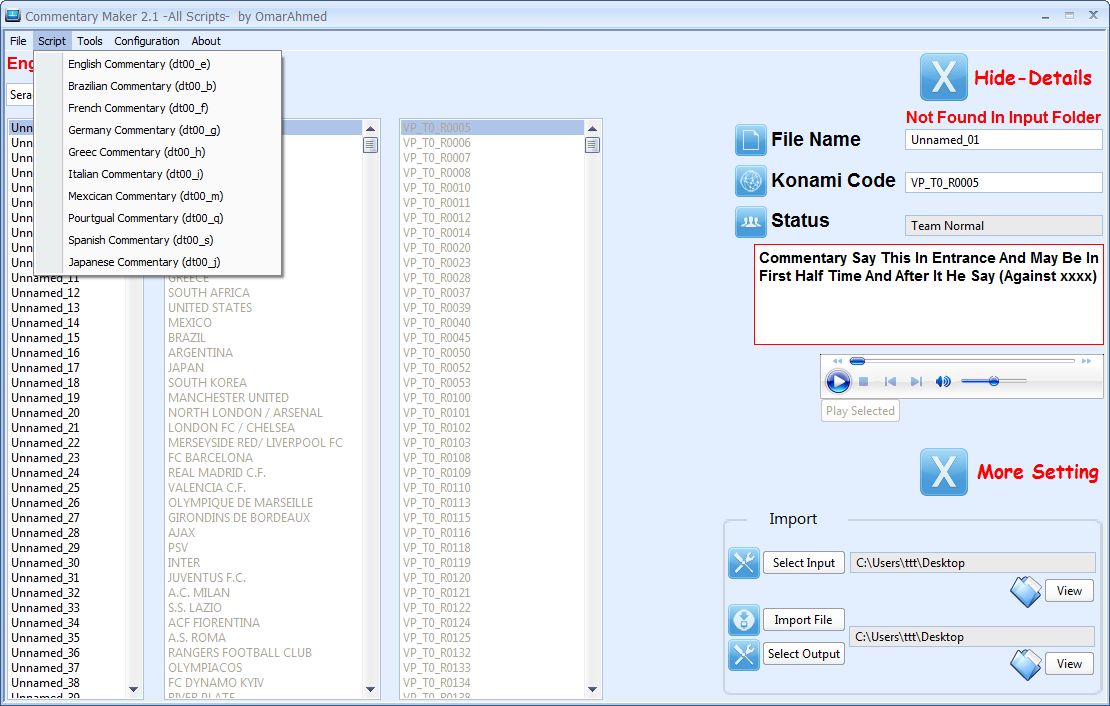This screenshot has width=1110, height=706.
Task: Open the Configuration menu
Action: (x=147, y=41)
